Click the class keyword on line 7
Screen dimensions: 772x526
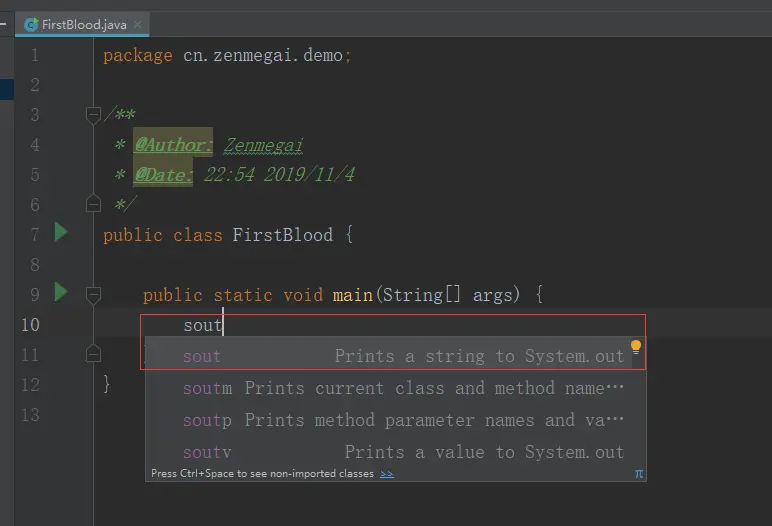(x=197, y=235)
